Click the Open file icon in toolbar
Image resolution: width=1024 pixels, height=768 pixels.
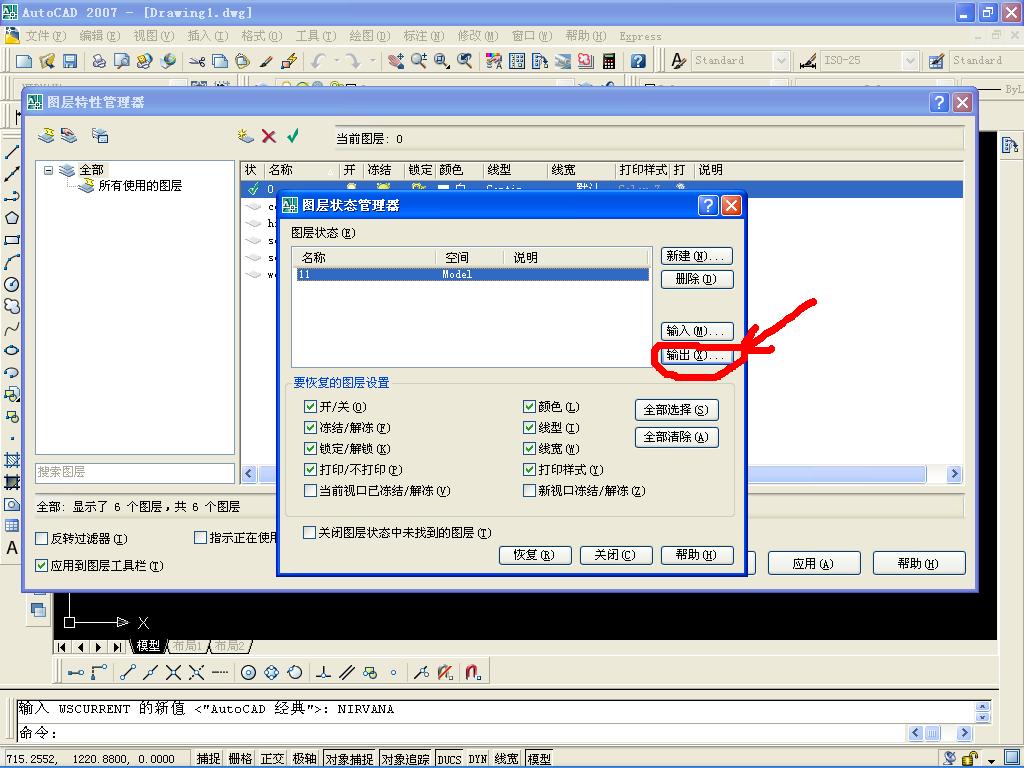point(47,61)
